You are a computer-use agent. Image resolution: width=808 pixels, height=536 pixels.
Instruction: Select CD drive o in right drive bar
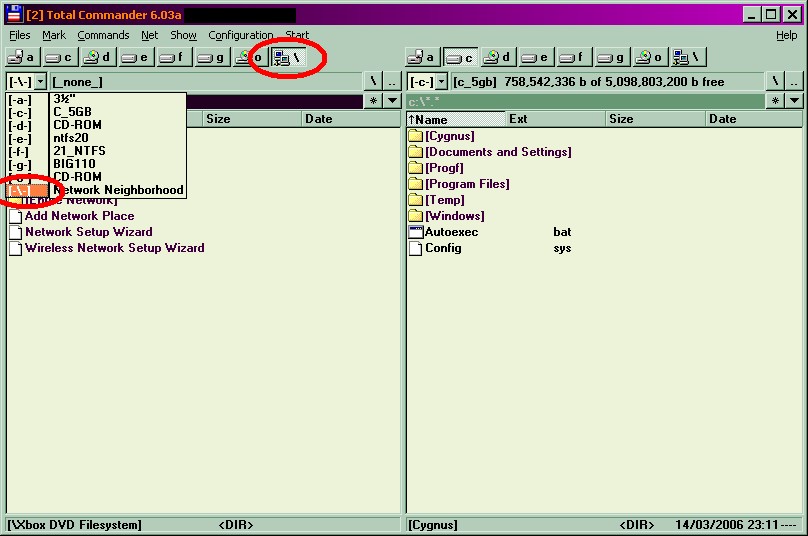pyautogui.click(x=650, y=57)
